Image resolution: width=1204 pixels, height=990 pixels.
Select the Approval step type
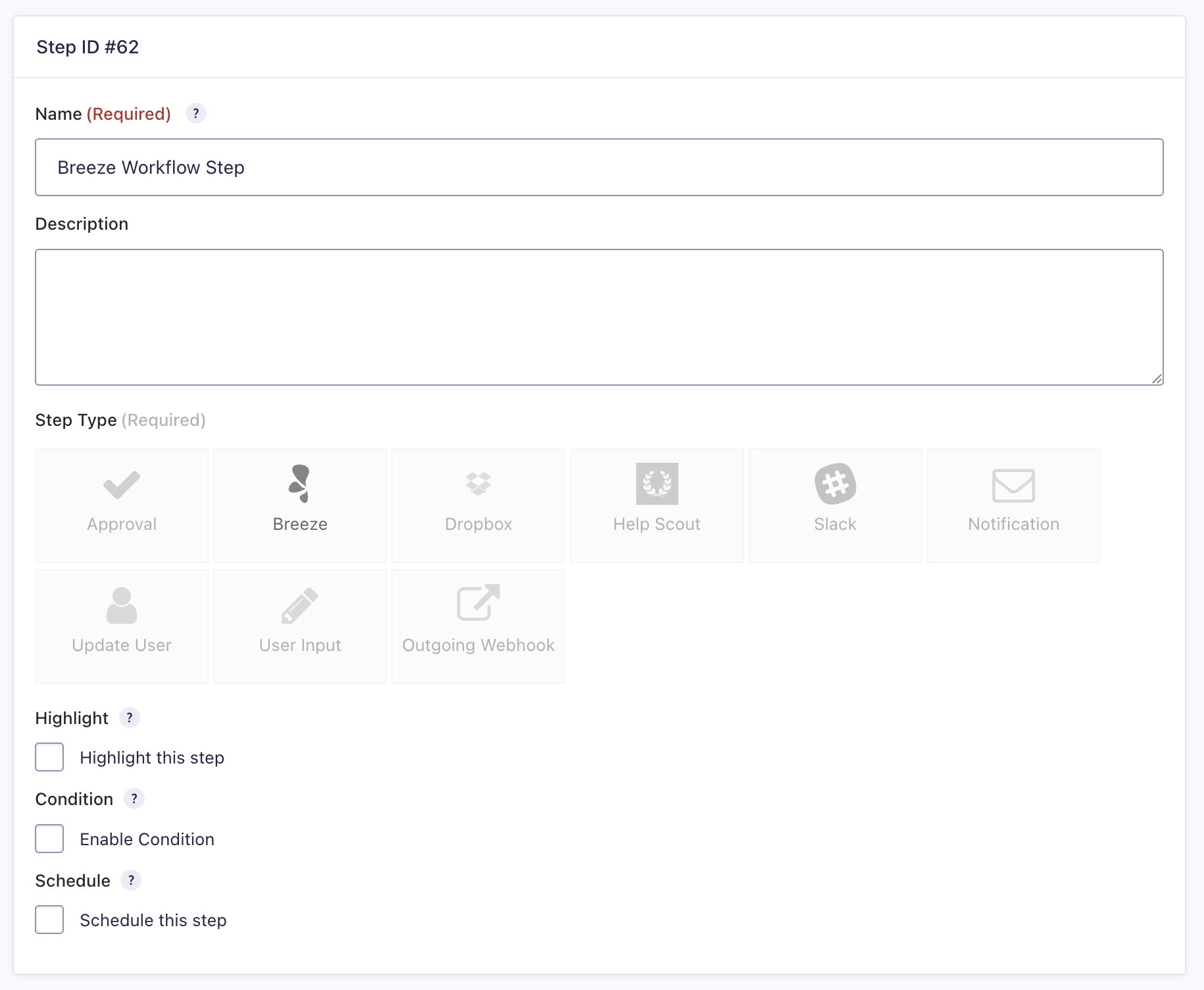[122, 505]
